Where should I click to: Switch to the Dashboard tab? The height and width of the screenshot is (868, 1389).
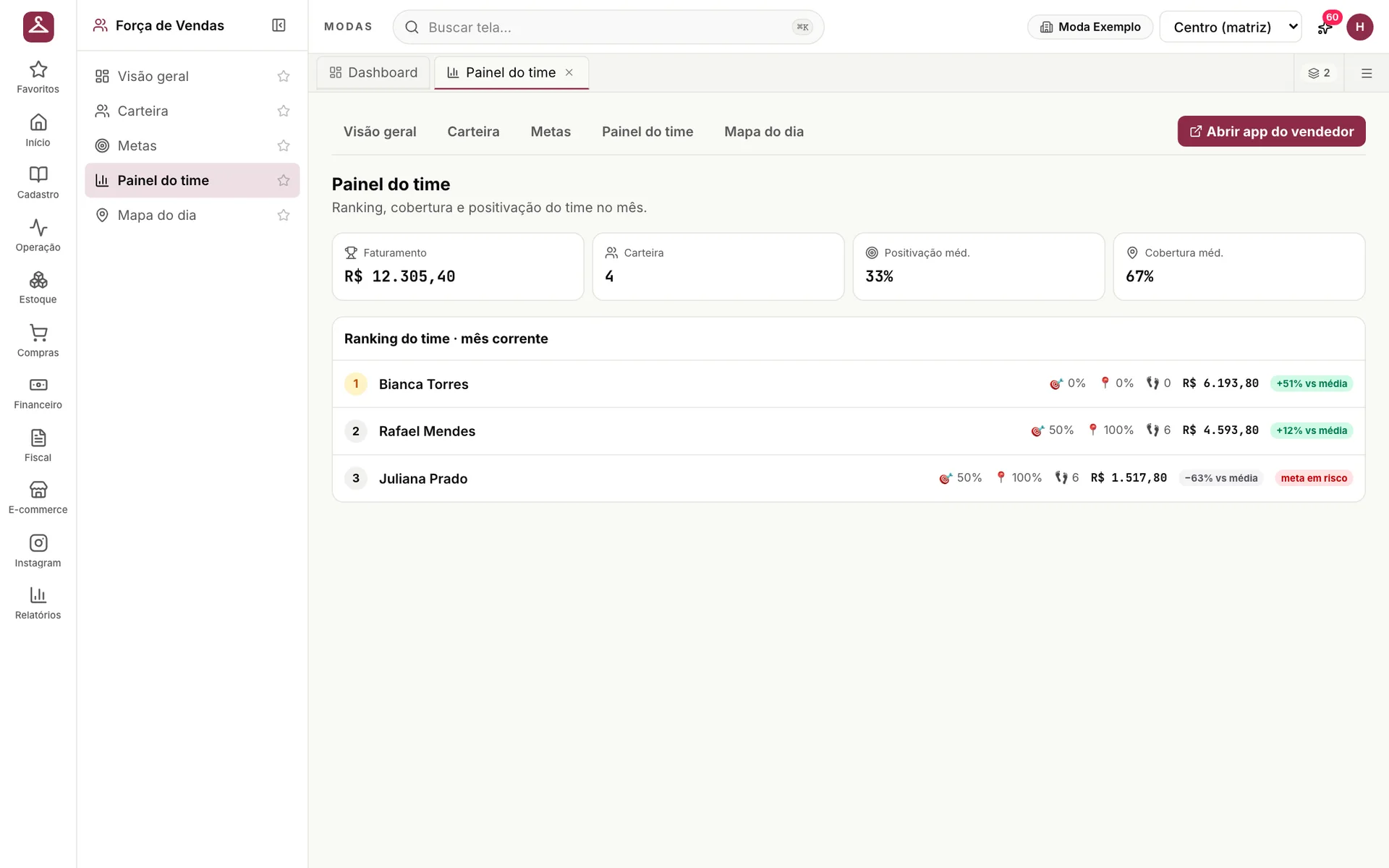(373, 72)
